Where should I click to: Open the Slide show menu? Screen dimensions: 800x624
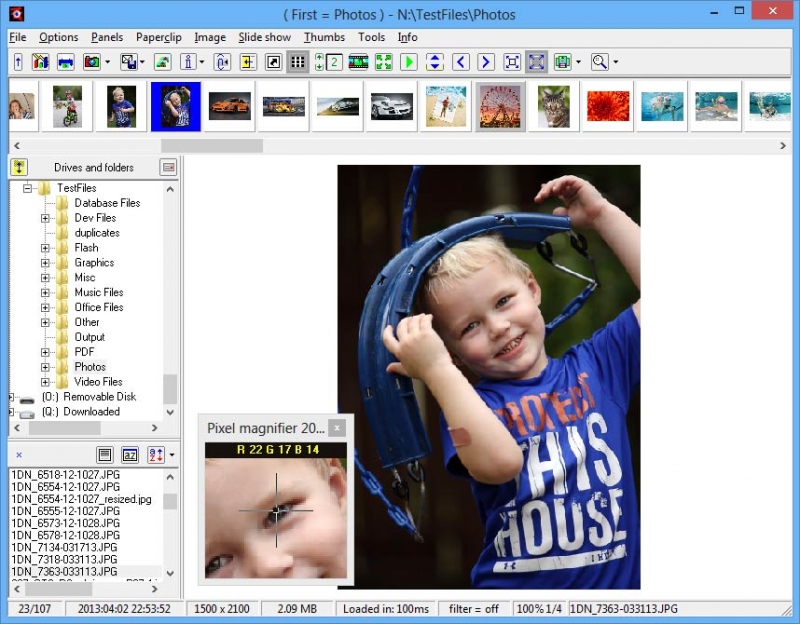[x=265, y=37]
